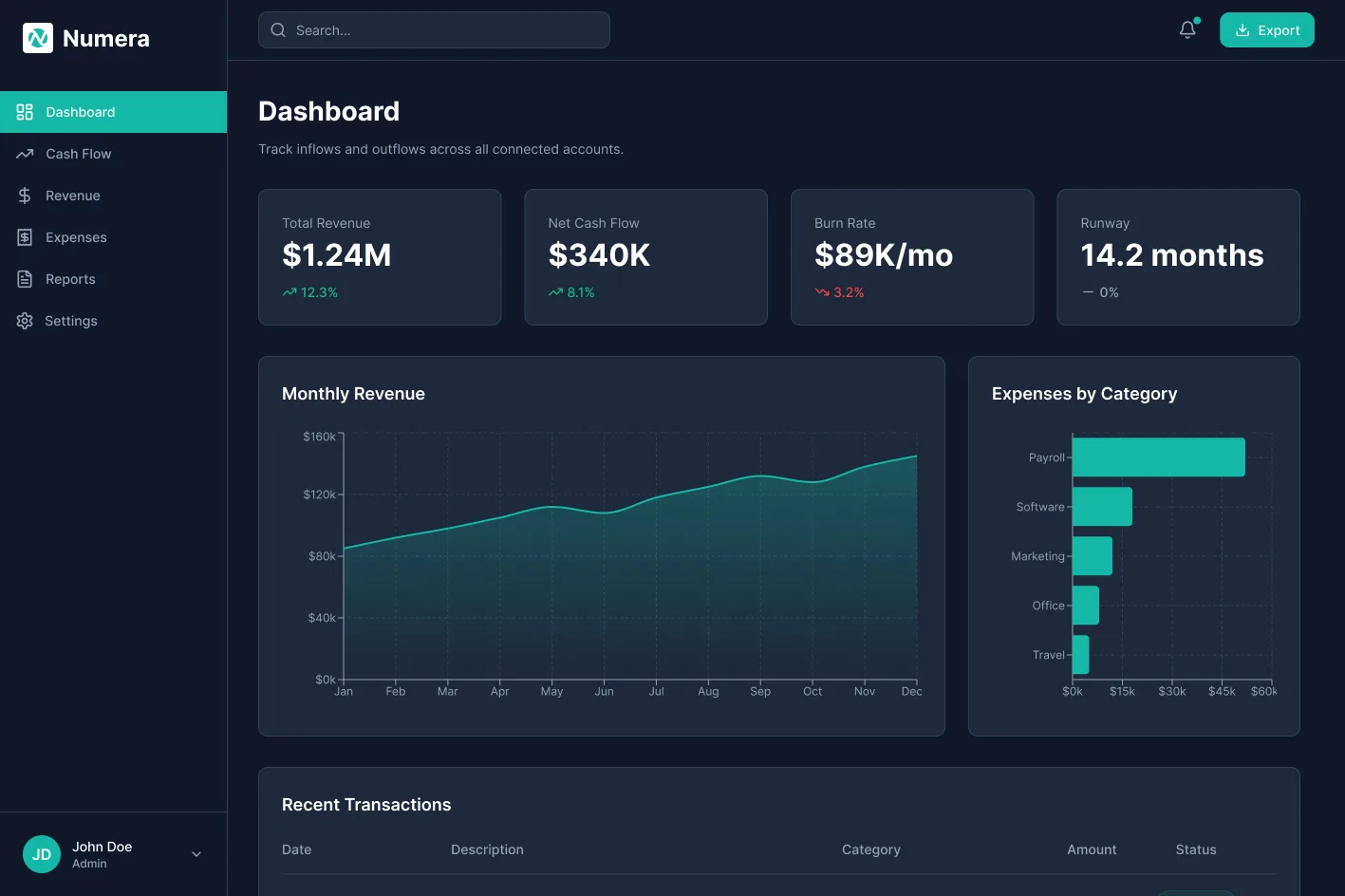This screenshot has height=896, width=1345.
Task: Click the Category column header
Action: pos(871,849)
